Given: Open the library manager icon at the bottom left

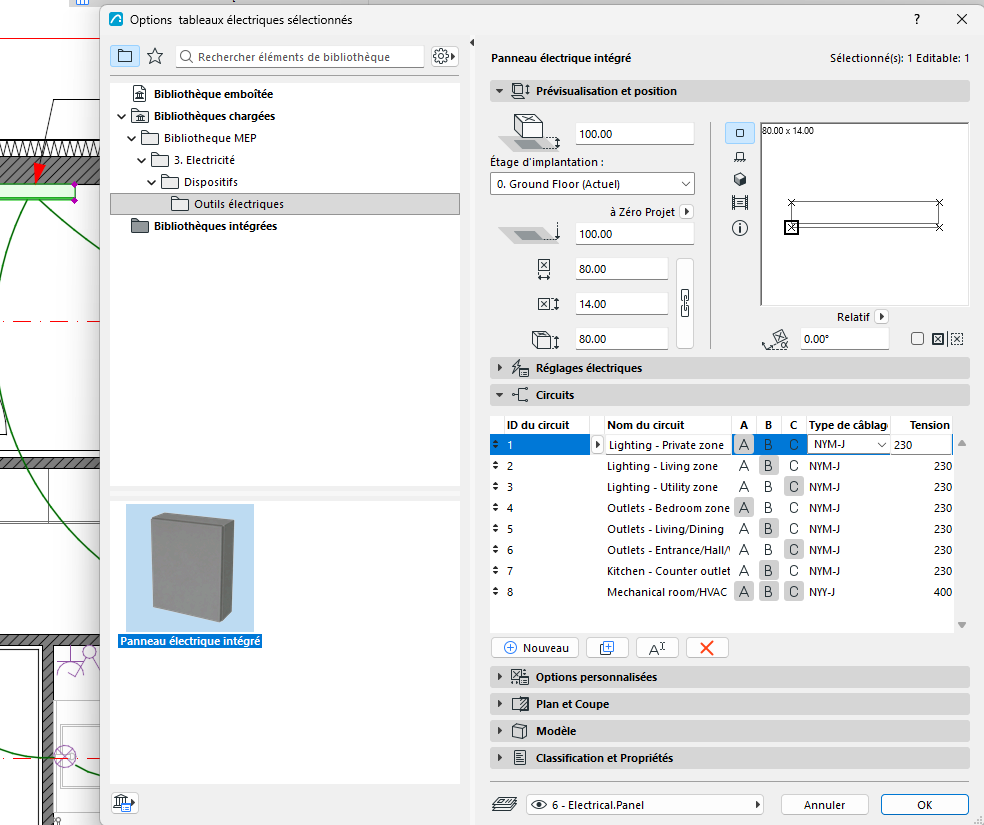Looking at the screenshot, I should click(124, 803).
